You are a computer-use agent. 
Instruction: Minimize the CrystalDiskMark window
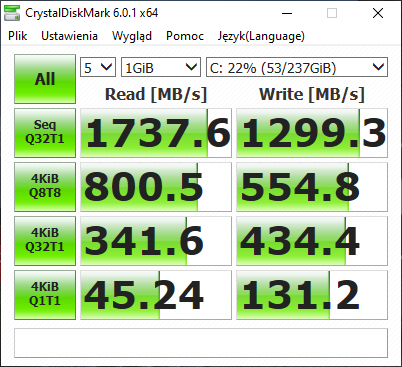point(287,13)
